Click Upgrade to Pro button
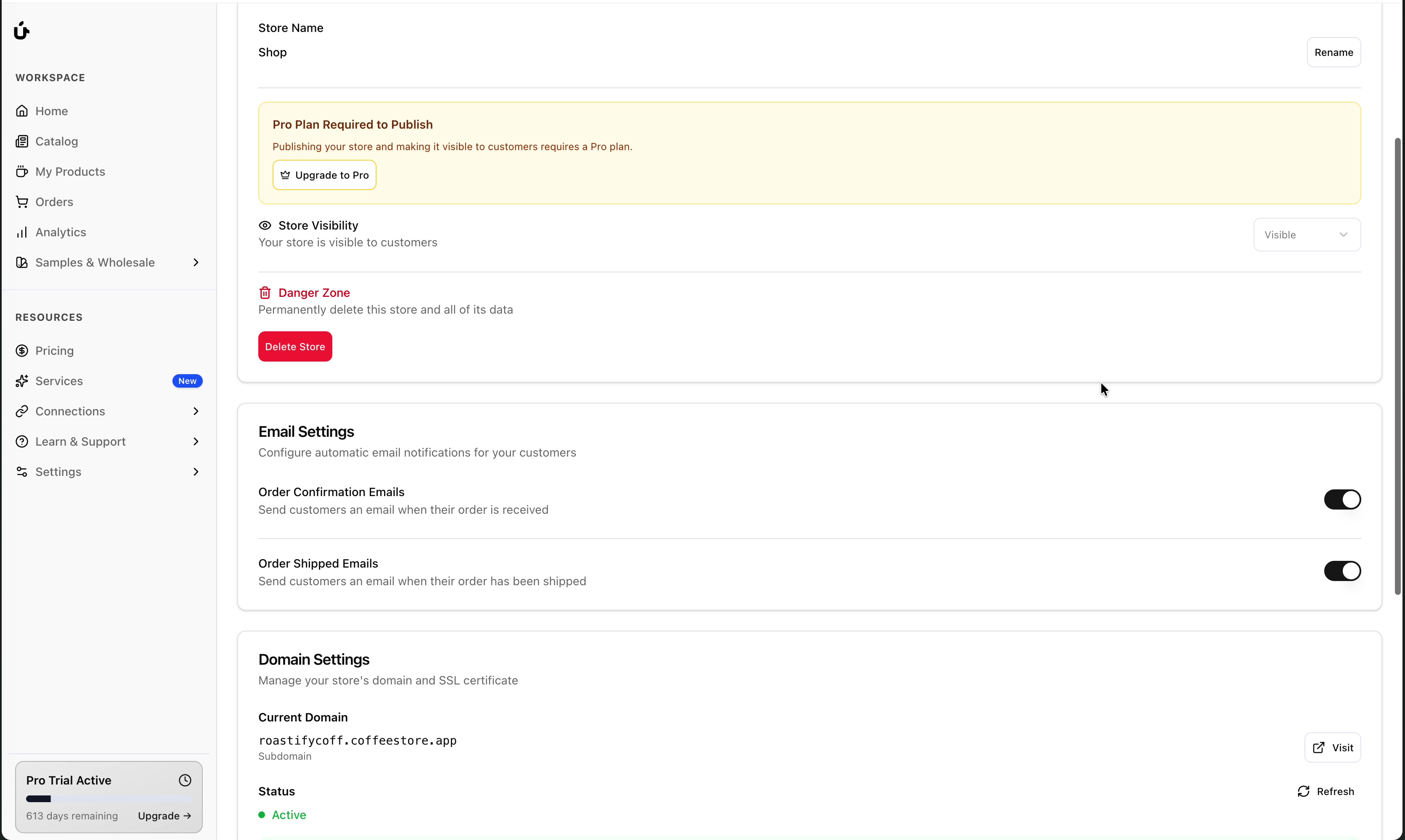The width and height of the screenshot is (1405, 840). point(324,175)
